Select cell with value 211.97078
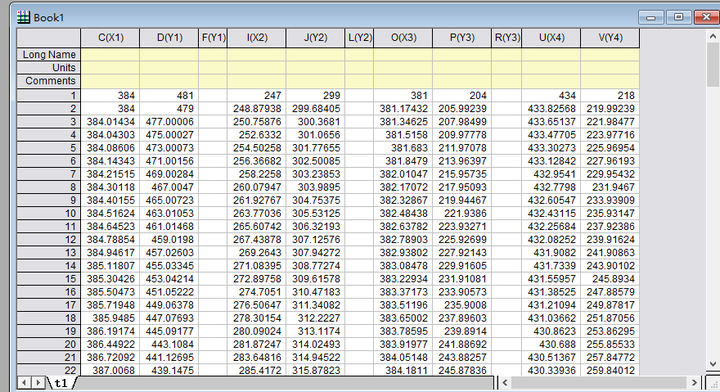This screenshot has height=392, width=720. [x=462, y=148]
